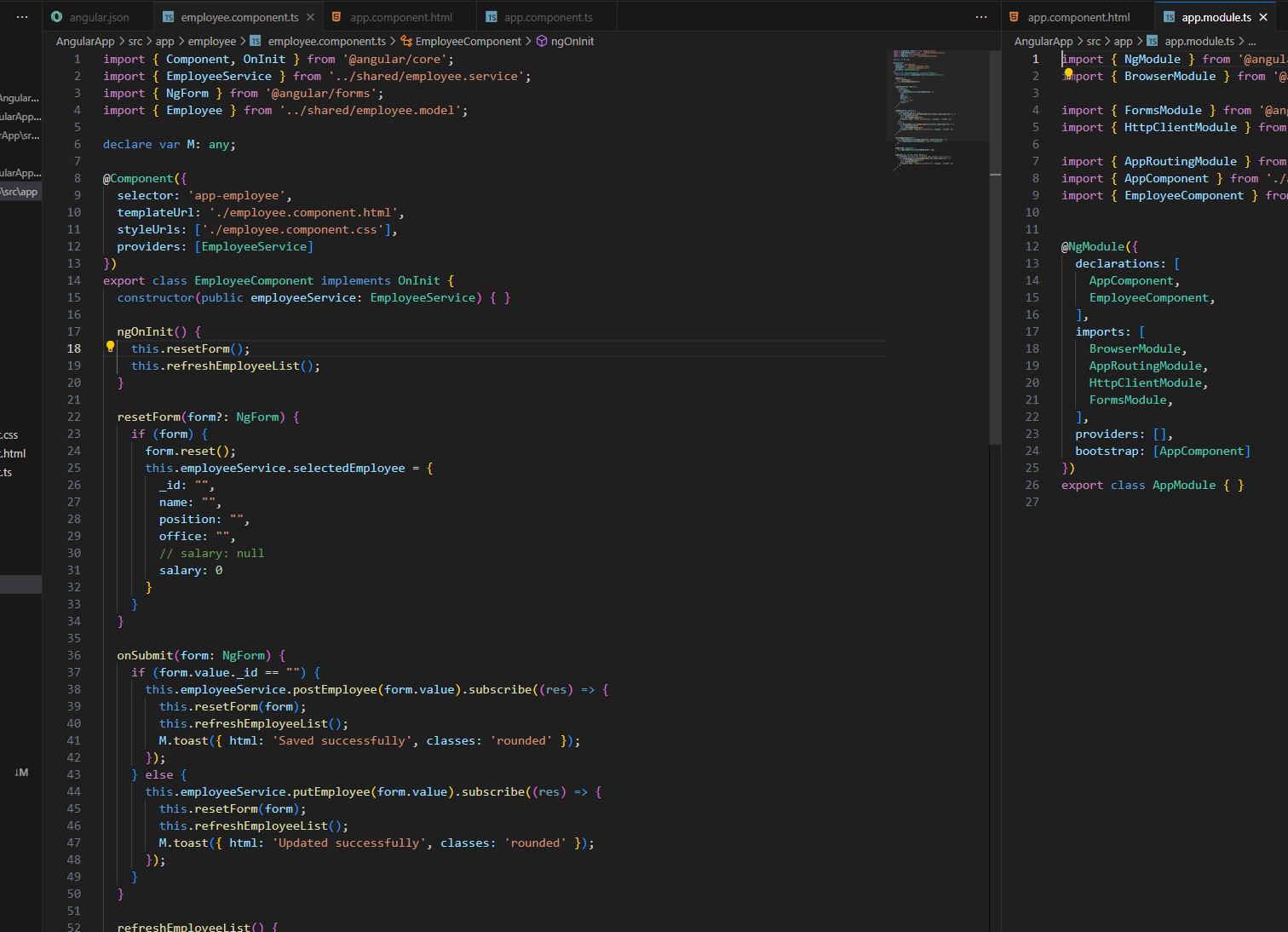This screenshot has width=1288, height=932.
Task: Expand the employee folder breadcrumb
Action: [x=212, y=41]
